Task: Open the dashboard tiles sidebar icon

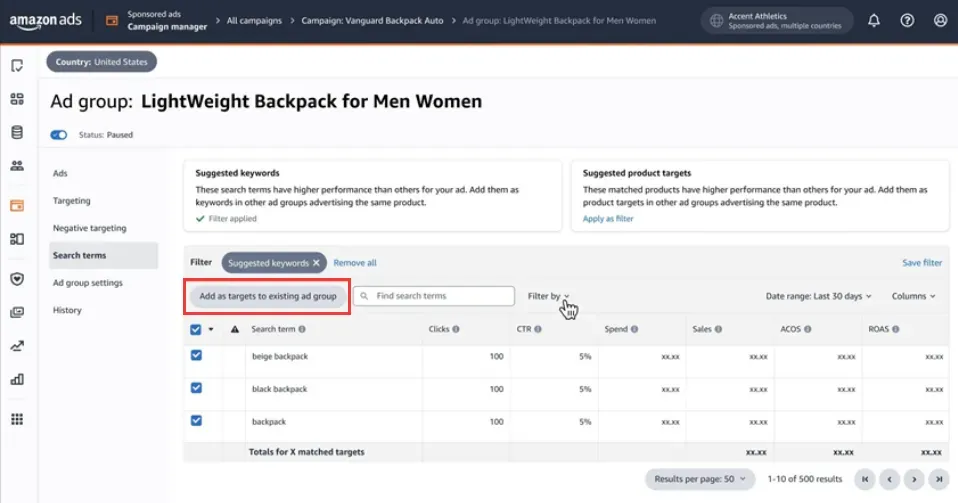Action: point(17,99)
